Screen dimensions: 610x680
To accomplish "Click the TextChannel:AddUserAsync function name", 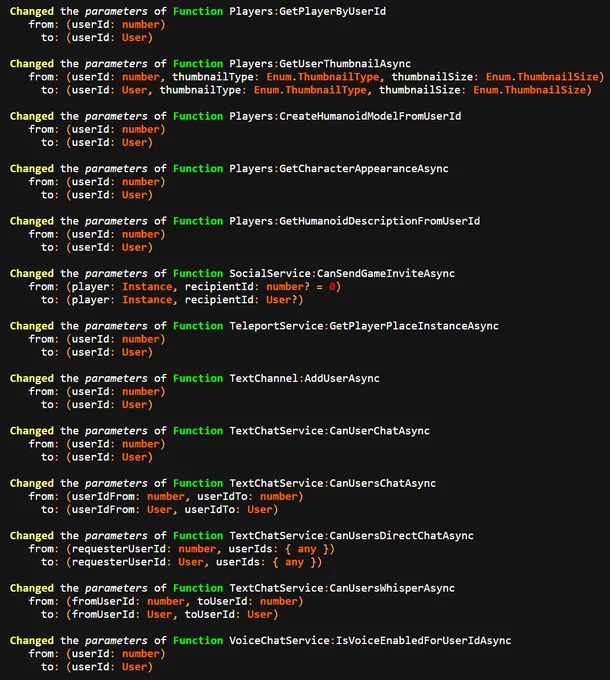I will (x=304, y=379).
